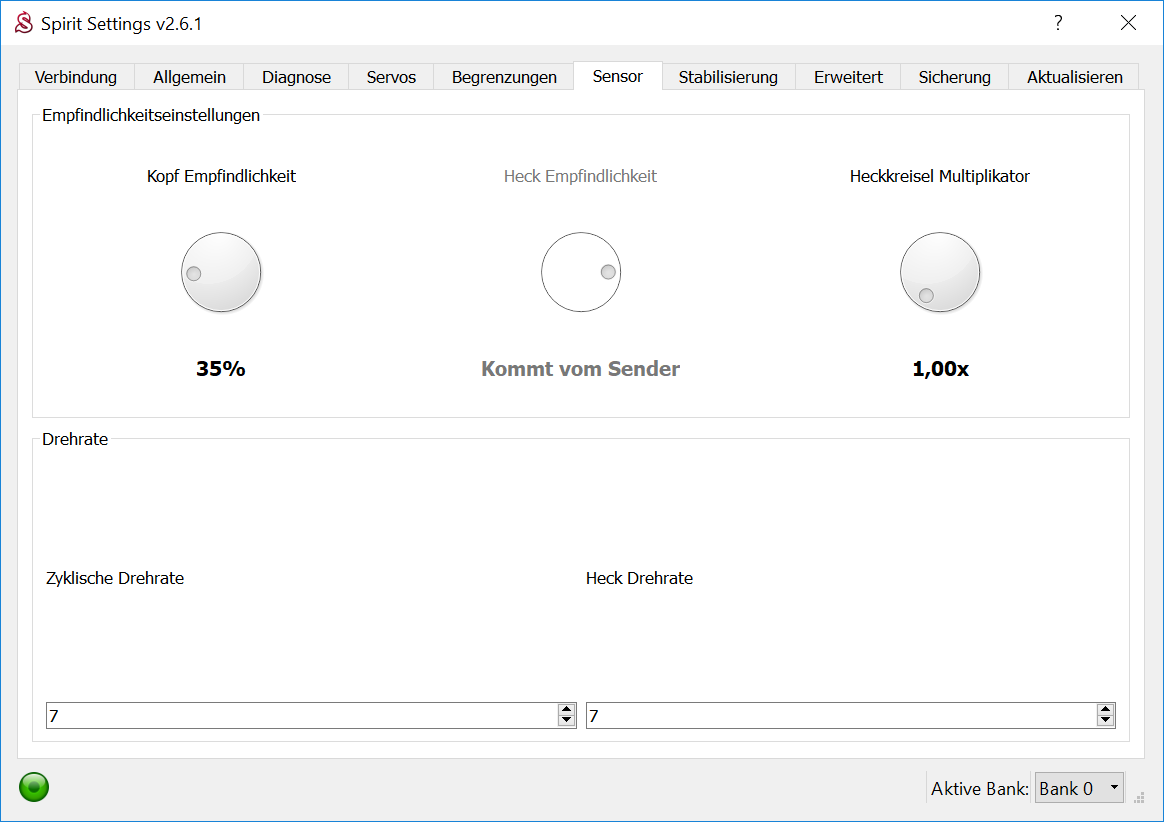Select the Servos tab
This screenshot has height=822, width=1164.
pyautogui.click(x=391, y=77)
